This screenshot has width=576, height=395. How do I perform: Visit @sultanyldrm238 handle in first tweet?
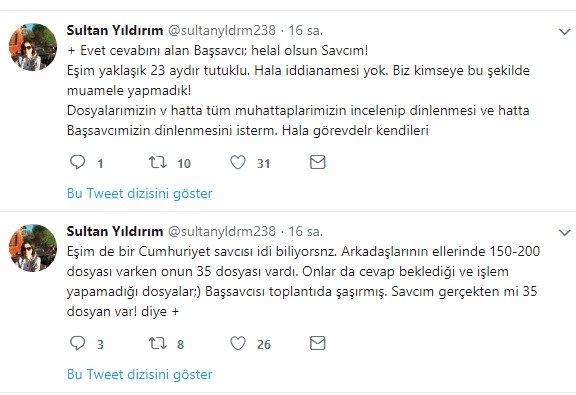(222, 30)
